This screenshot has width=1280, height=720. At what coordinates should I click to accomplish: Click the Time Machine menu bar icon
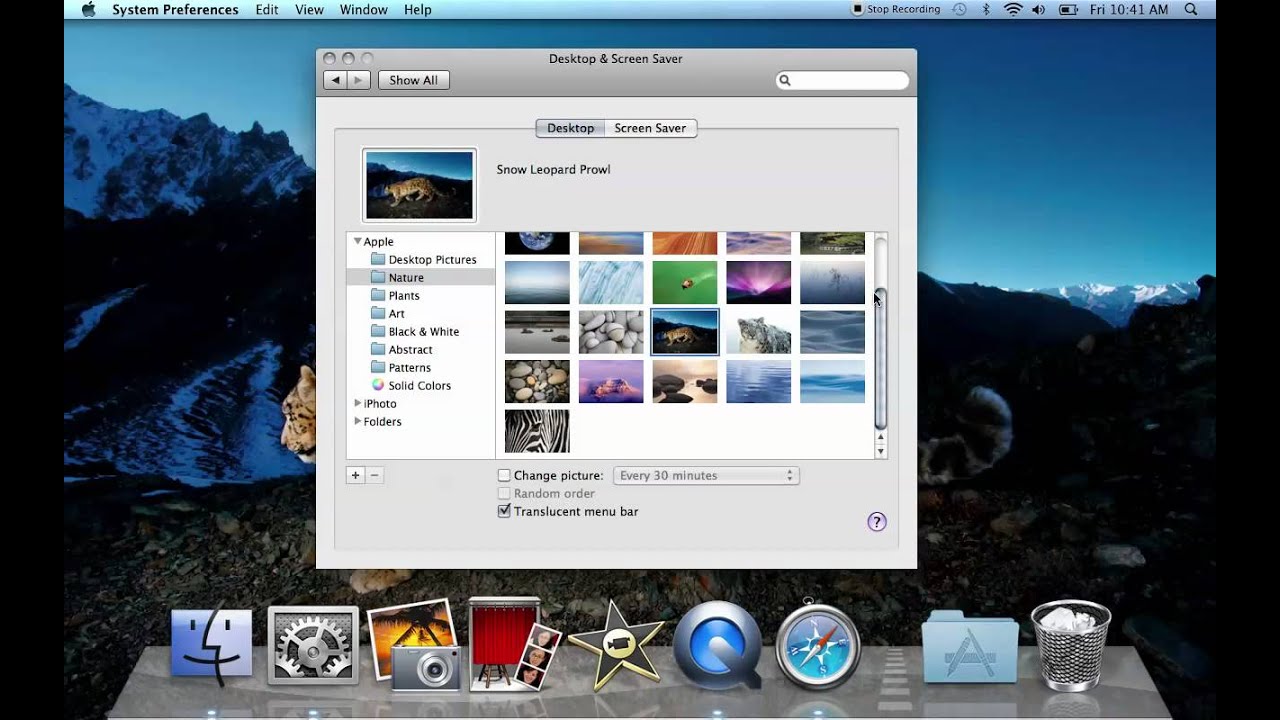[x=959, y=10]
